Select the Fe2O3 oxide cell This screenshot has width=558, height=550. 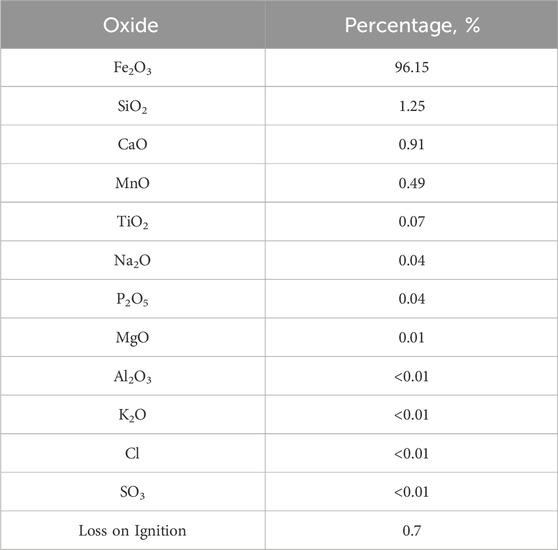click(132, 68)
